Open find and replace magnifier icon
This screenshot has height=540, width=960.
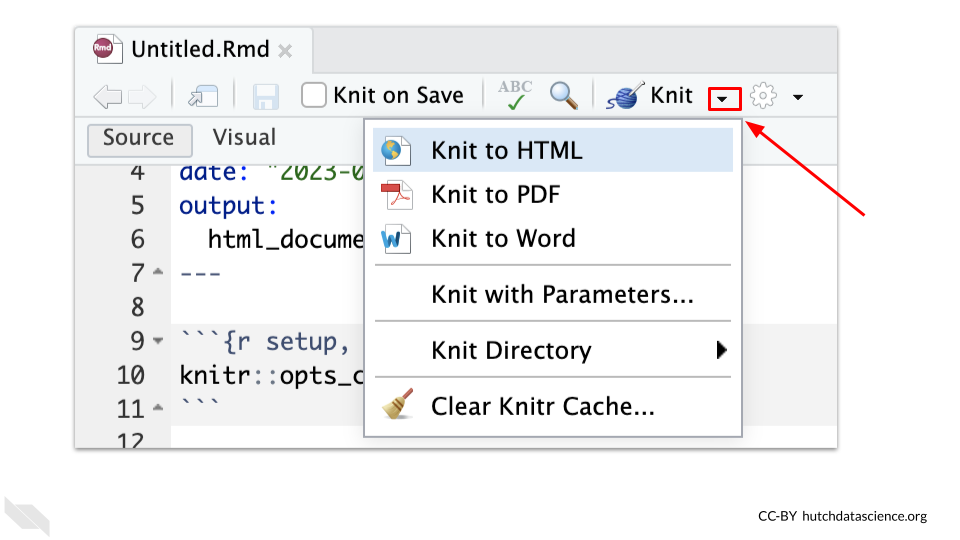click(563, 96)
